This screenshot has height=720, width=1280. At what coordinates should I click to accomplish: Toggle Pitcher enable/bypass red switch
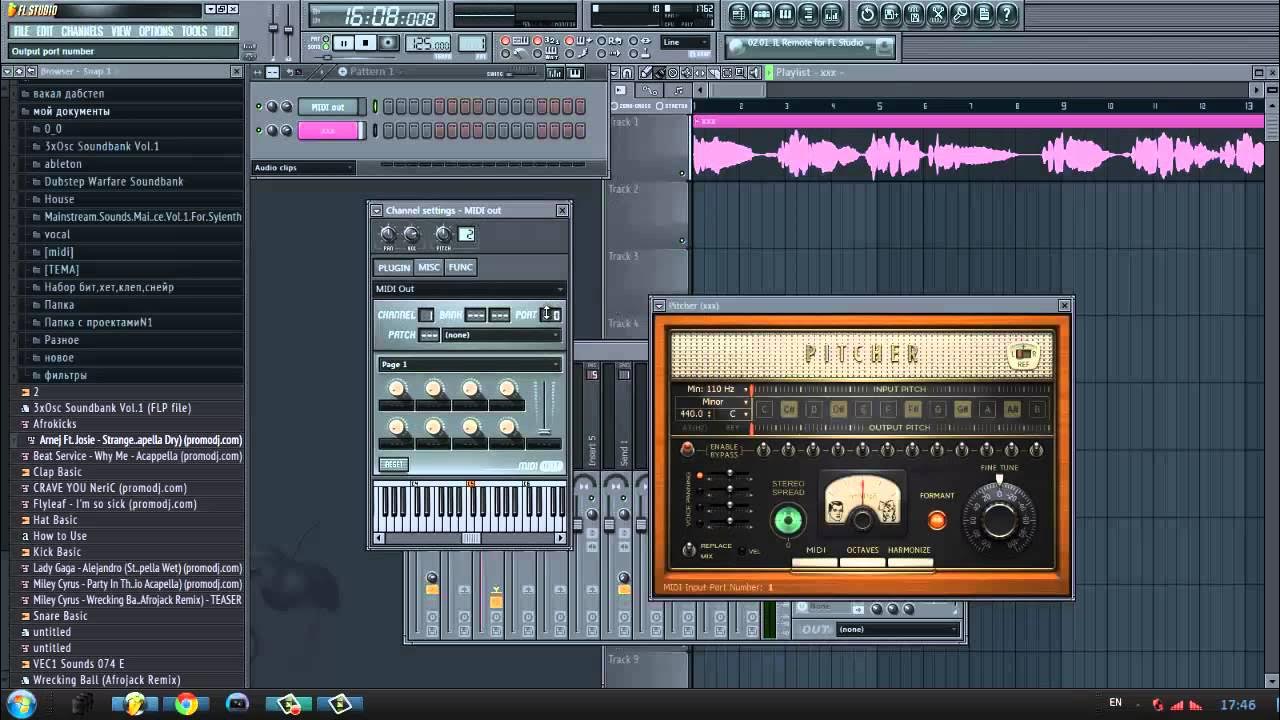pos(687,450)
